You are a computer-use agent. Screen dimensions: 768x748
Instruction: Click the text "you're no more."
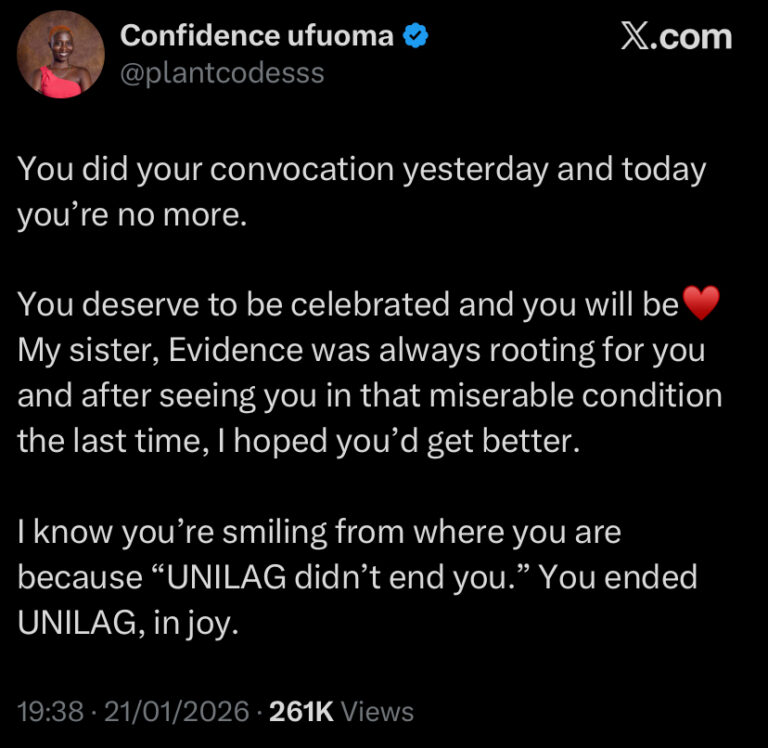(131, 214)
